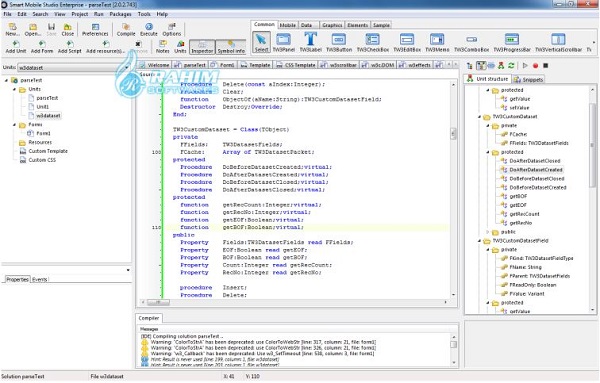This screenshot has width=600, height=383.
Task: Click the green refresh icon above Unit structure
Action: click(x=511, y=66)
